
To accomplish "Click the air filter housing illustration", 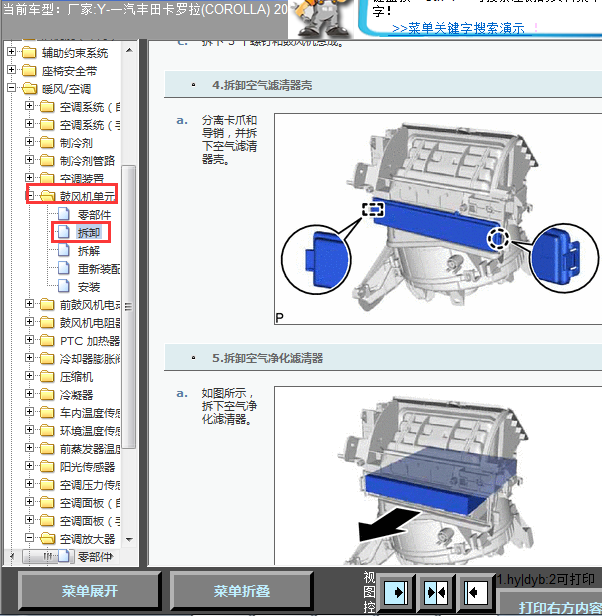I will click(x=438, y=219).
